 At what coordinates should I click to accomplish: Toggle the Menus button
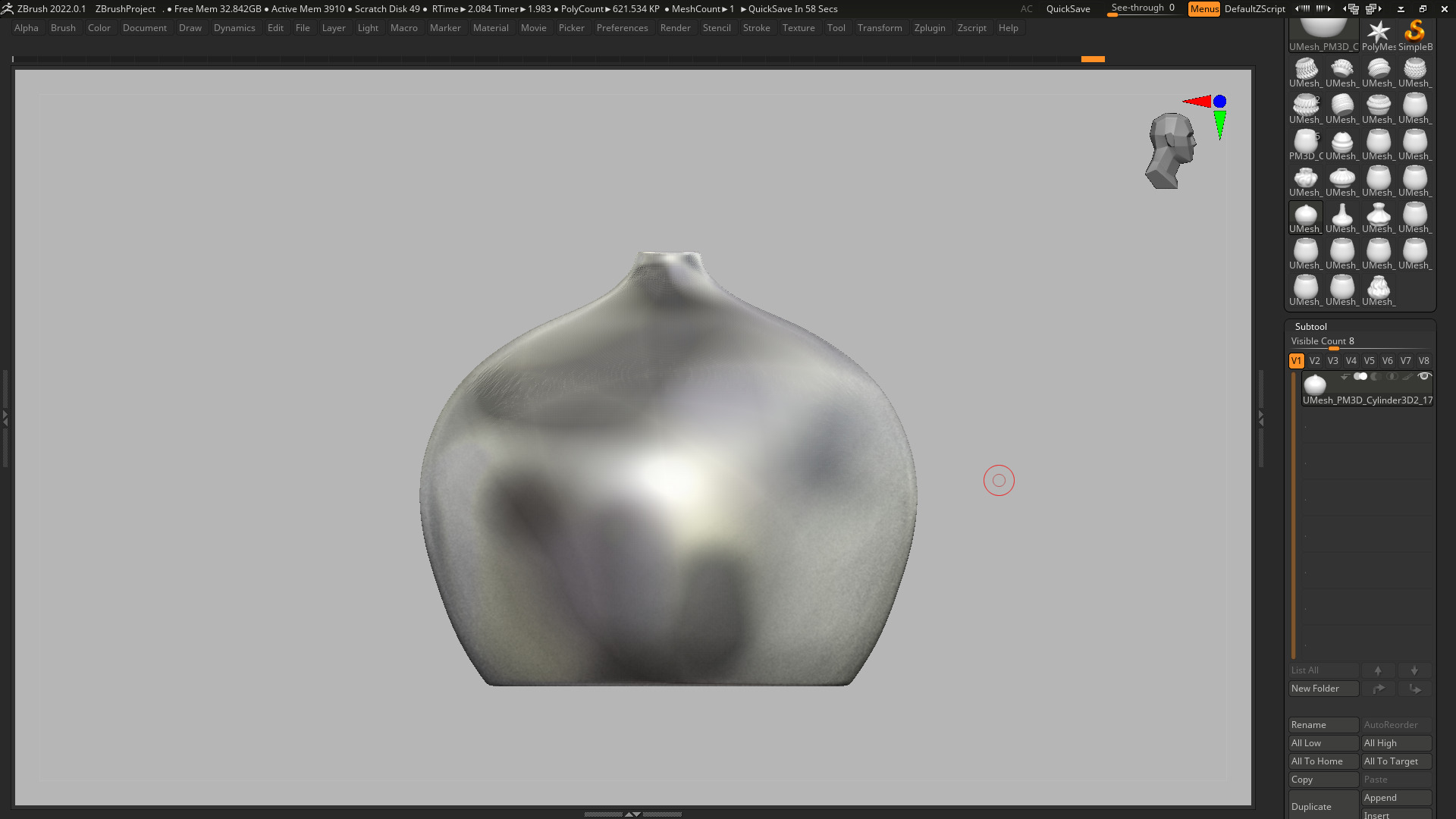1204,9
